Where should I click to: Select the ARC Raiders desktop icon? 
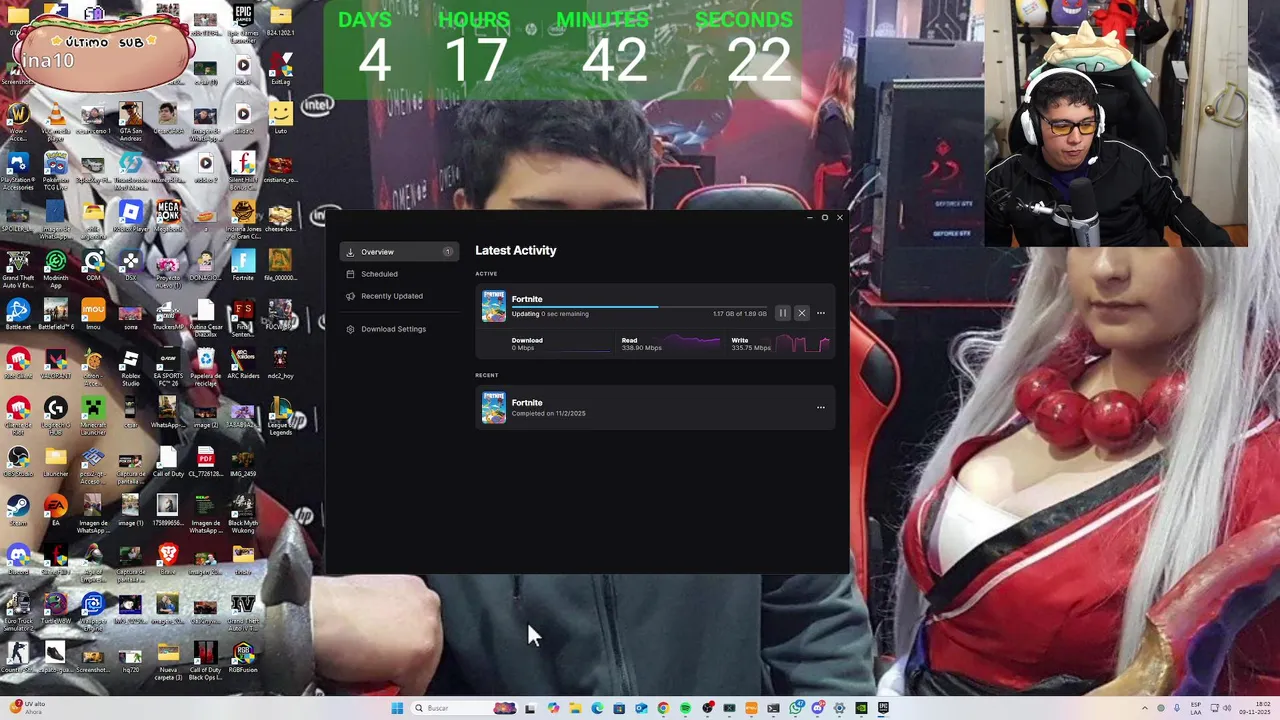point(243,362)
